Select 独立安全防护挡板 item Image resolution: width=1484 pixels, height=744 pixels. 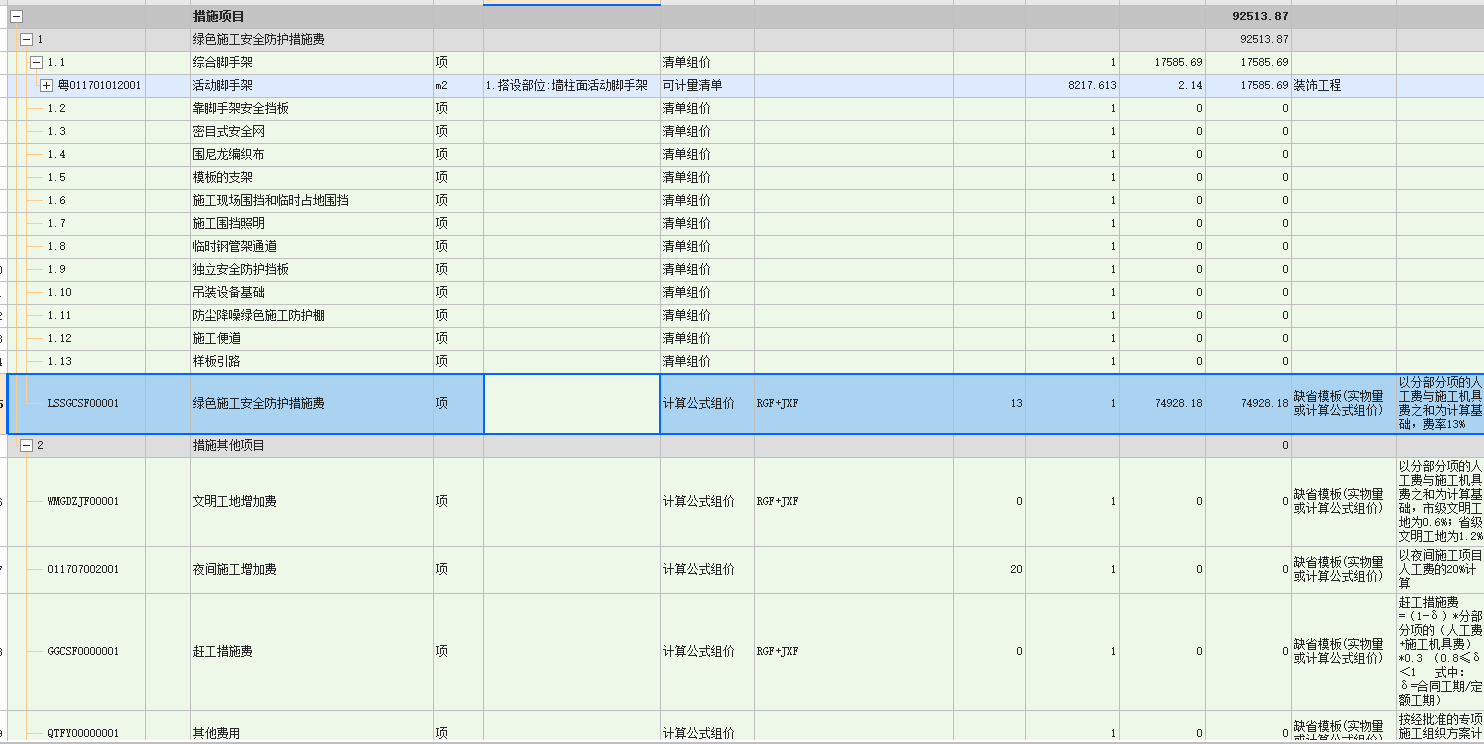(x=241, y=270)
